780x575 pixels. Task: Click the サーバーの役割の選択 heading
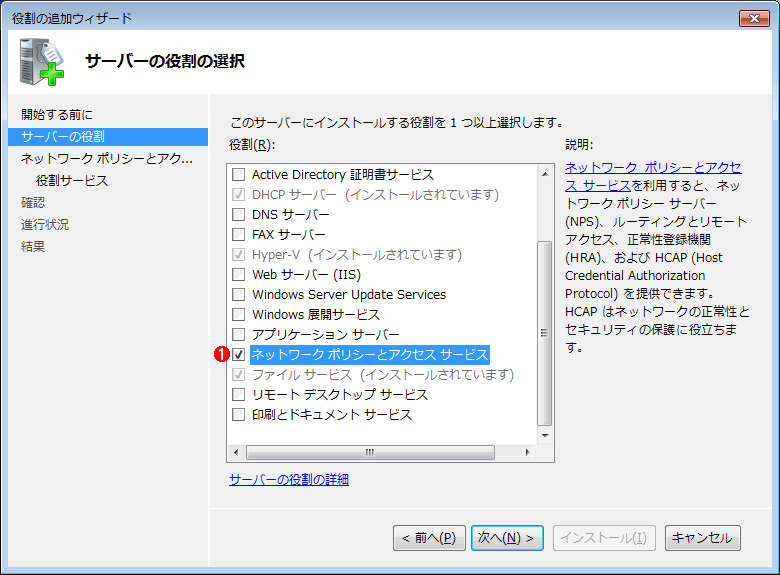point(165,61)
